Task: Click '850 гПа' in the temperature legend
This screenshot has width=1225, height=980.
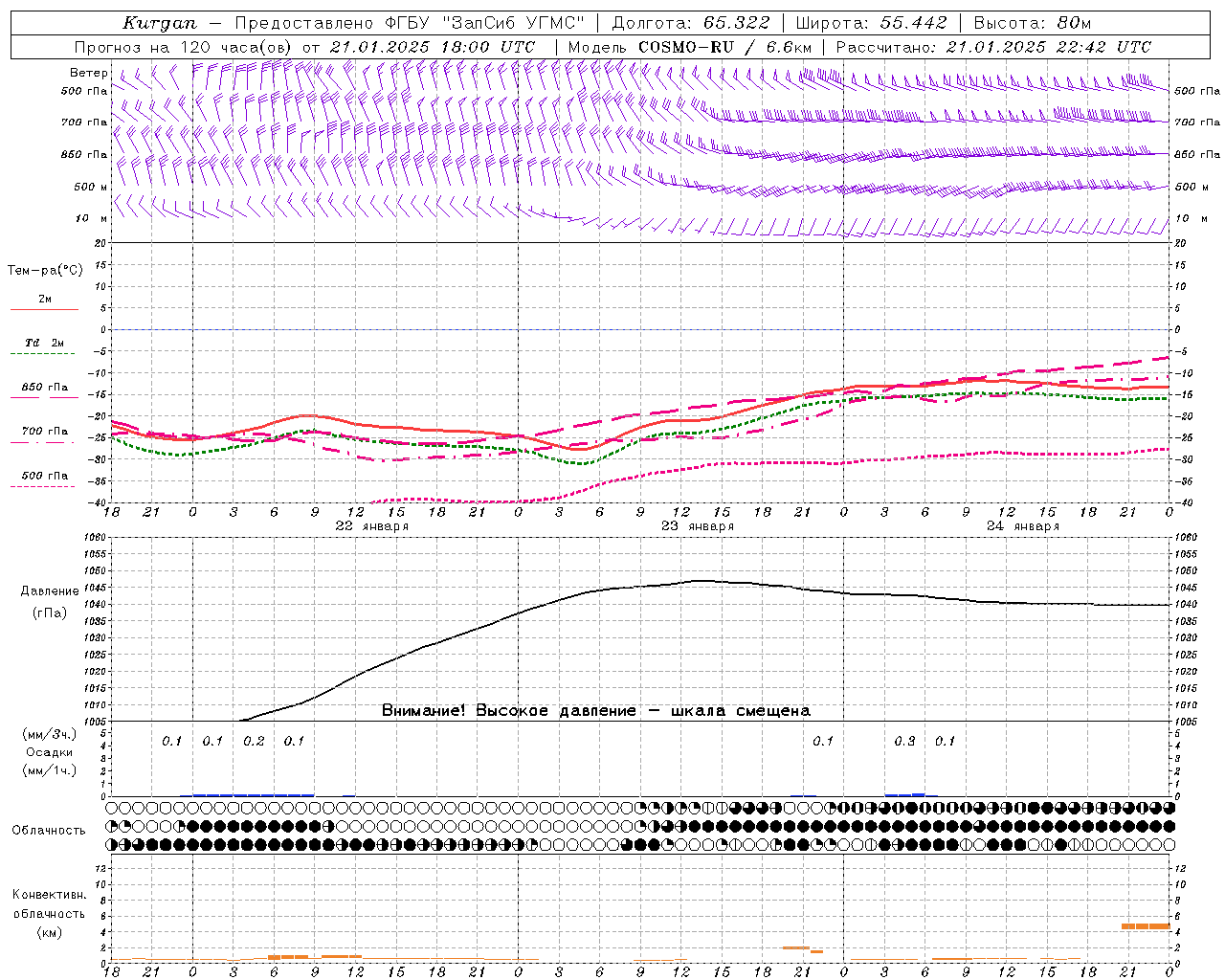Action: [45, 387]
